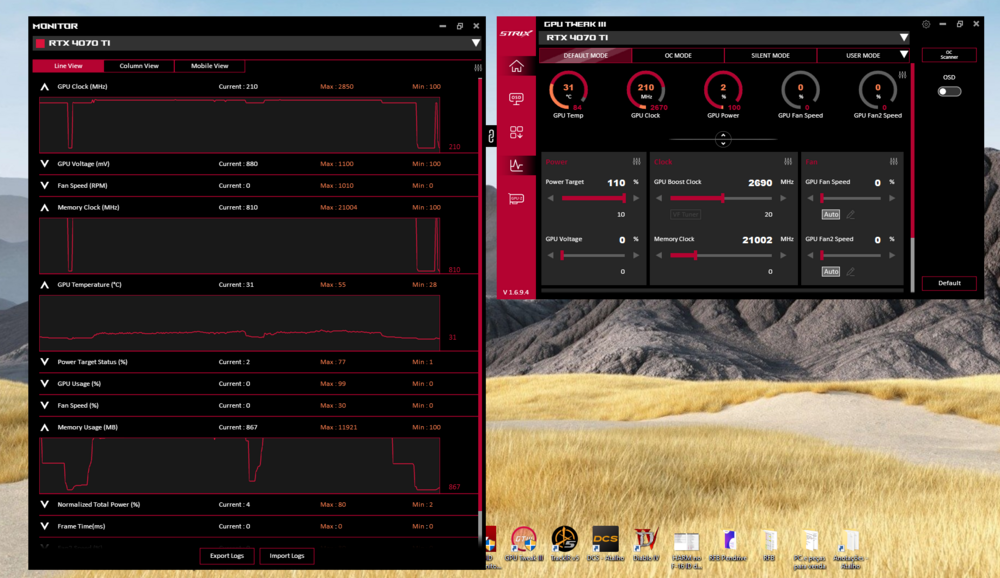Click Export Logs button
Screen dimensions: 1000x578
click(227, 556)
